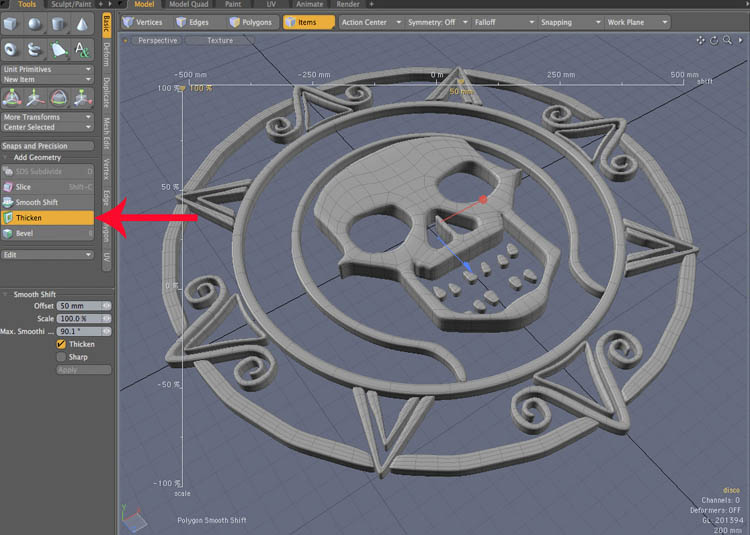Open the Symmetry: Off dropdown
The width and height of the screenshot is (750, 535).
coord(437,22)
